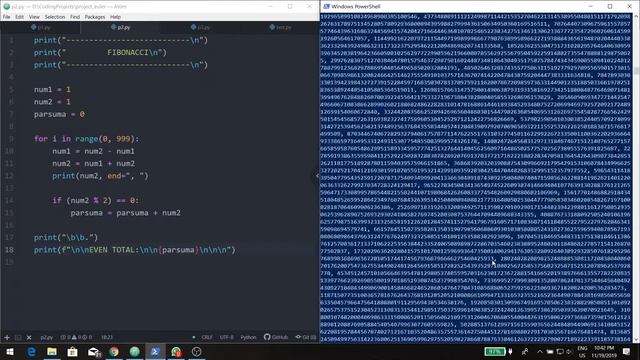
Task: Show hidden system tray icons
Action: click(x=540, y=352)
